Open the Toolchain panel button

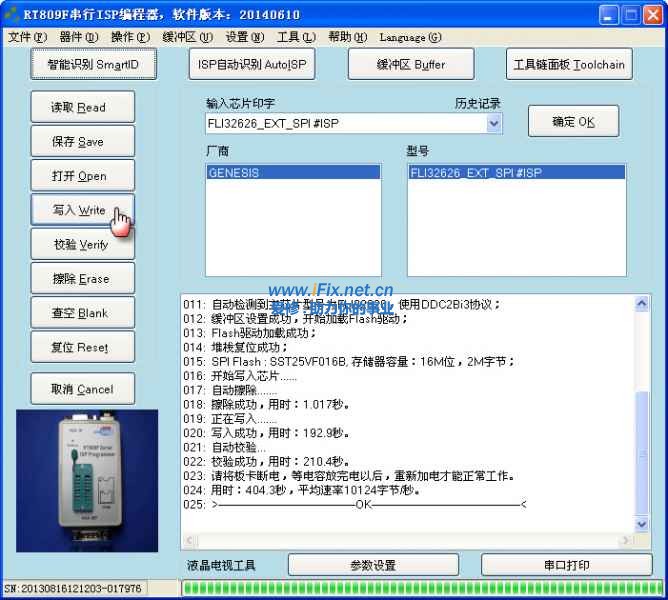(569, 64)
